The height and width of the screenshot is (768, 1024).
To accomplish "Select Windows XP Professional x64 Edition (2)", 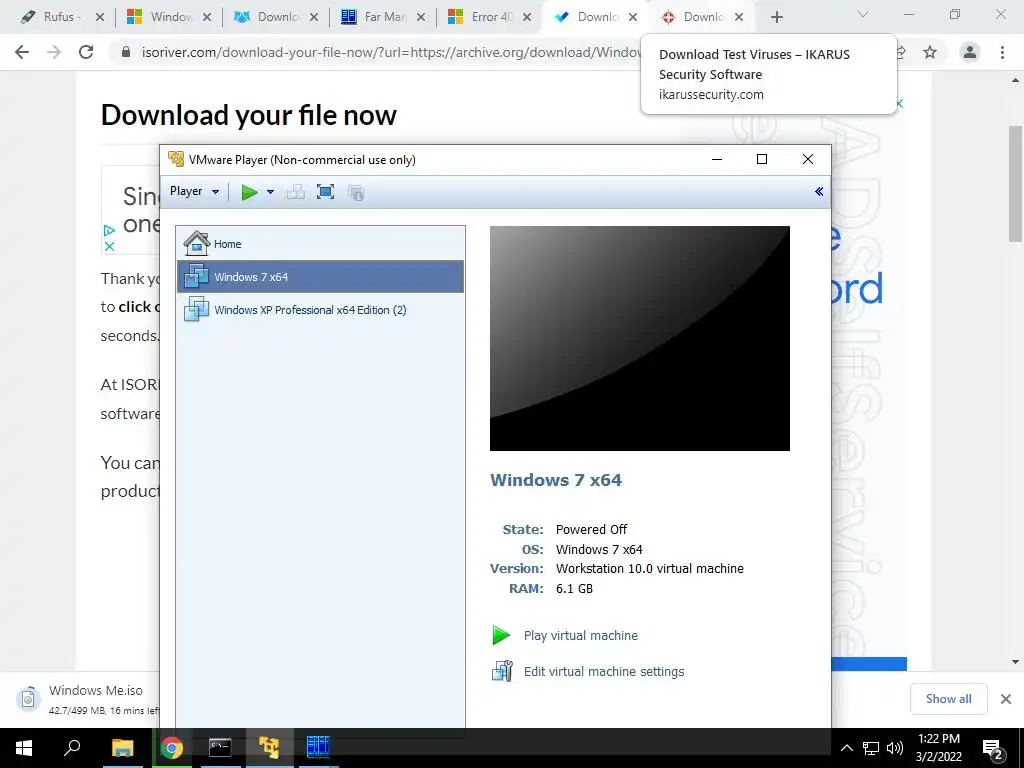I will 321,310.
